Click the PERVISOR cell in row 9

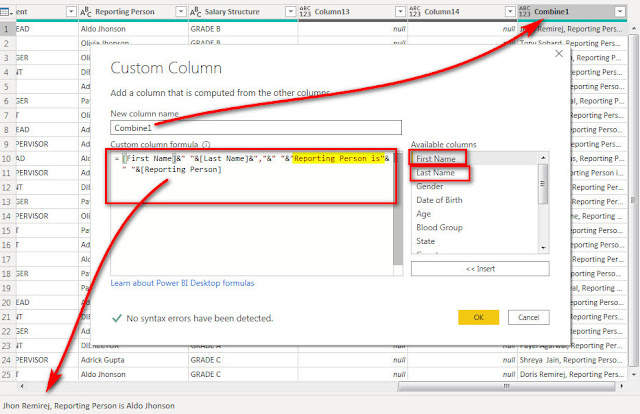point(47,144)
